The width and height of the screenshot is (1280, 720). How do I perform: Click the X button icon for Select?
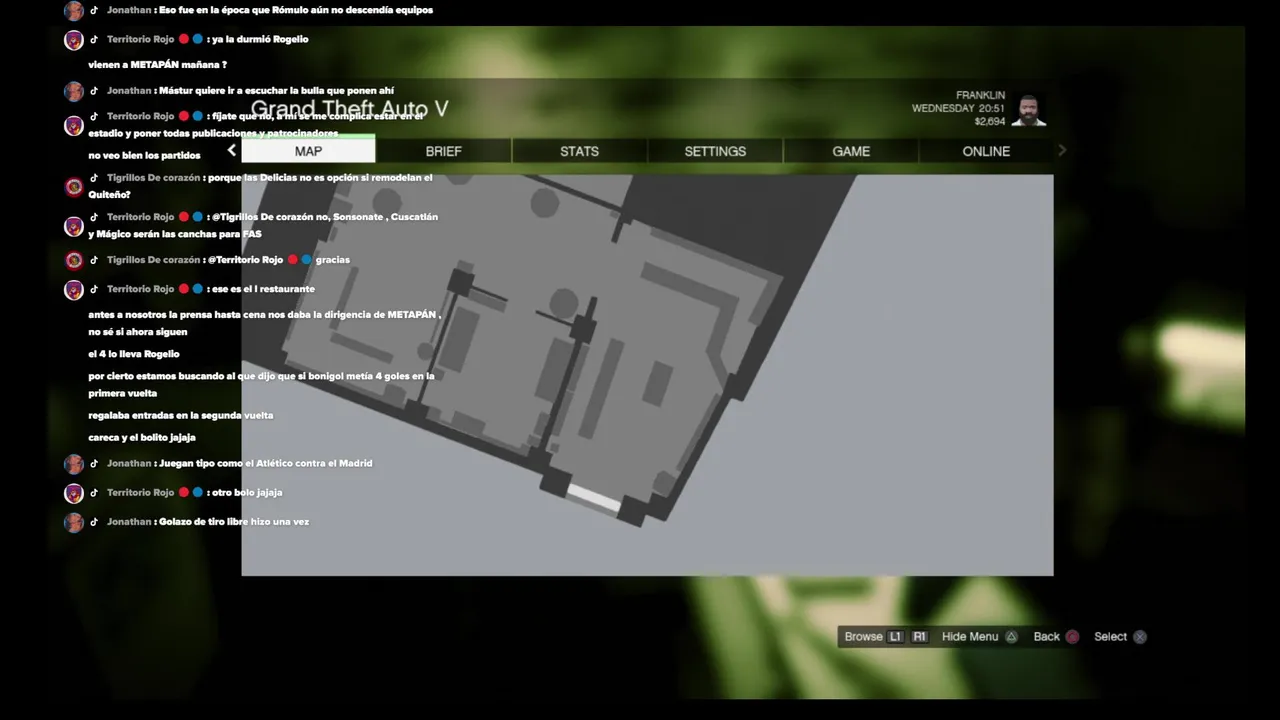(x=1139, y=637)
